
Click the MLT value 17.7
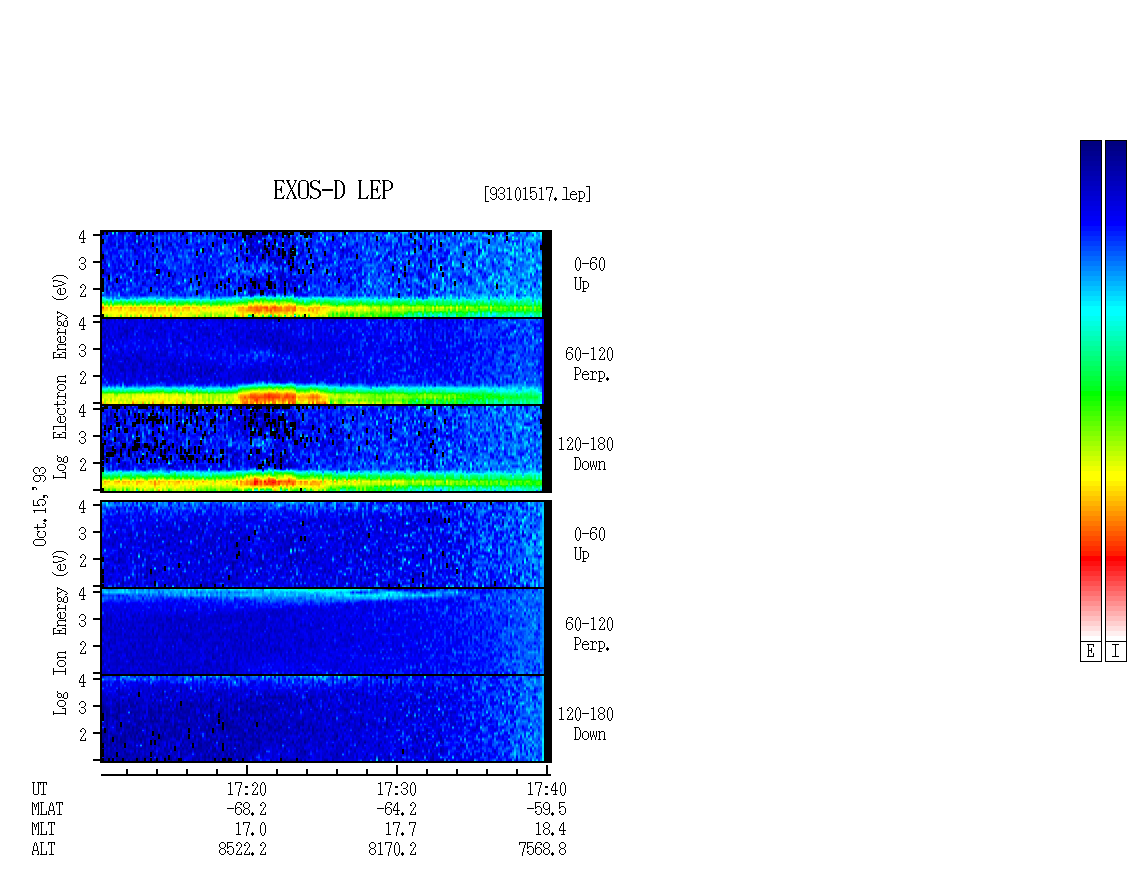[x=400, y=830]
